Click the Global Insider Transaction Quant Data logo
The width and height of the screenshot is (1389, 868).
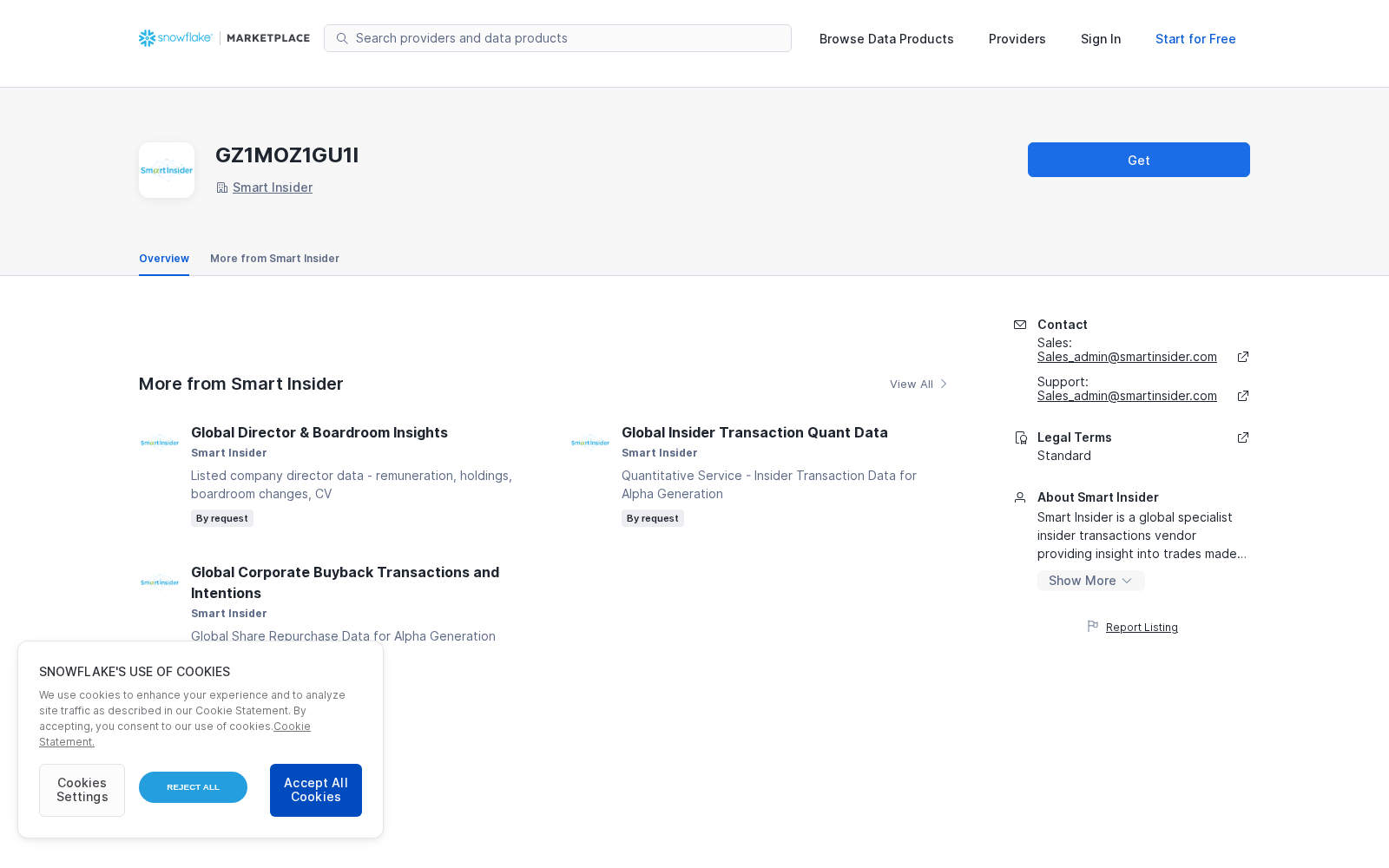tap(590, 443)
